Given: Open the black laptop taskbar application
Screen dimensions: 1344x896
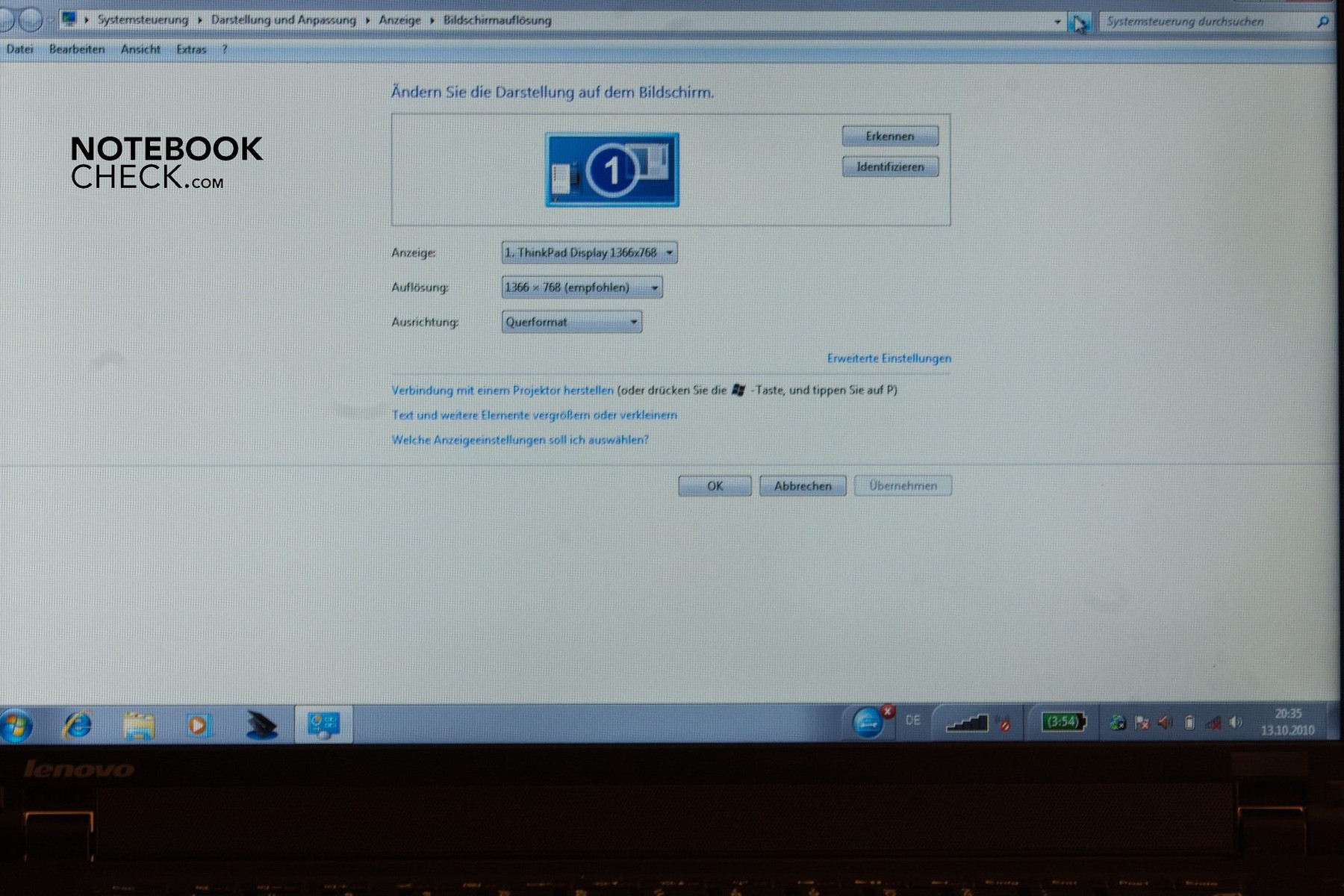Looking at the screenshot, I should click(261, 725).
